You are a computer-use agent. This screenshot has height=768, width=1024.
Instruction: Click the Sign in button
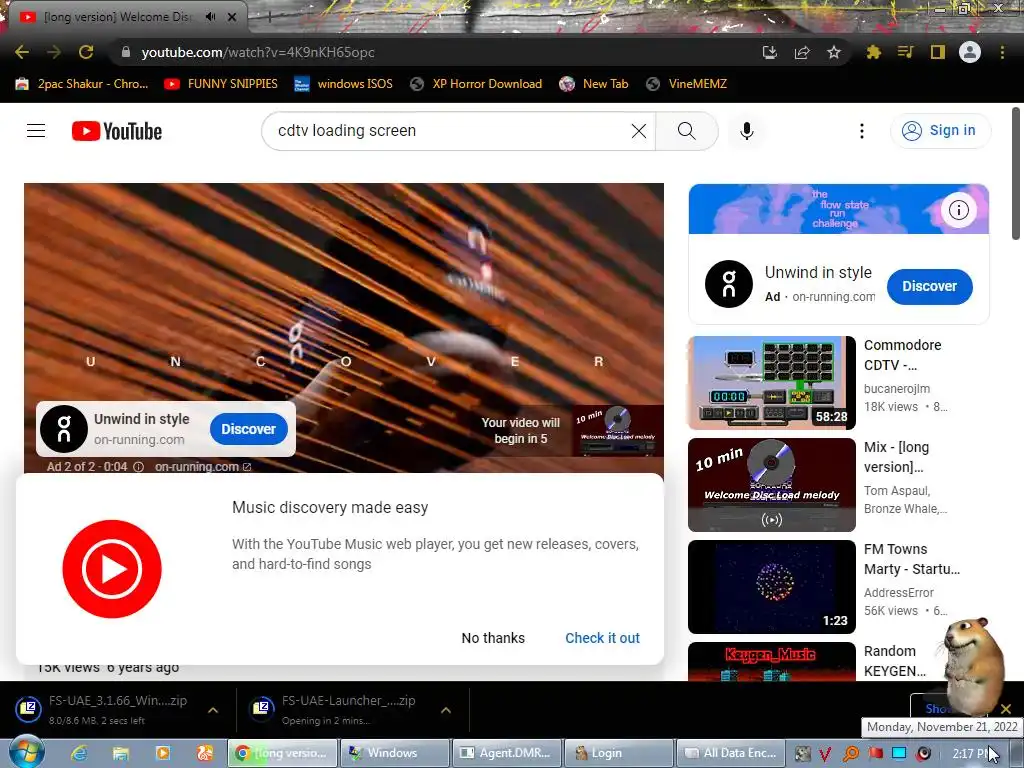coord(940,131)
